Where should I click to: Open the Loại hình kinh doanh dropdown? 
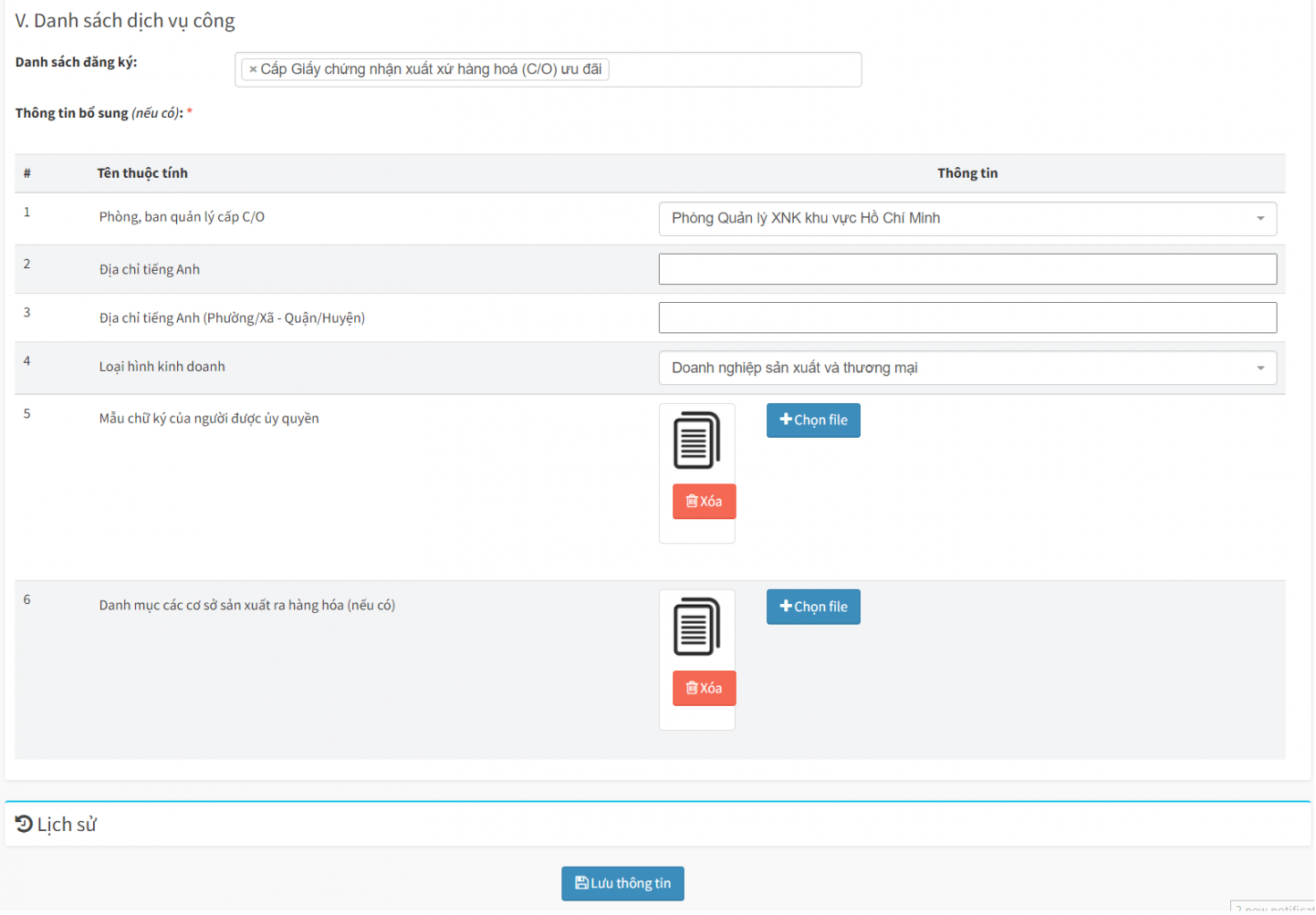click(967, 368)
